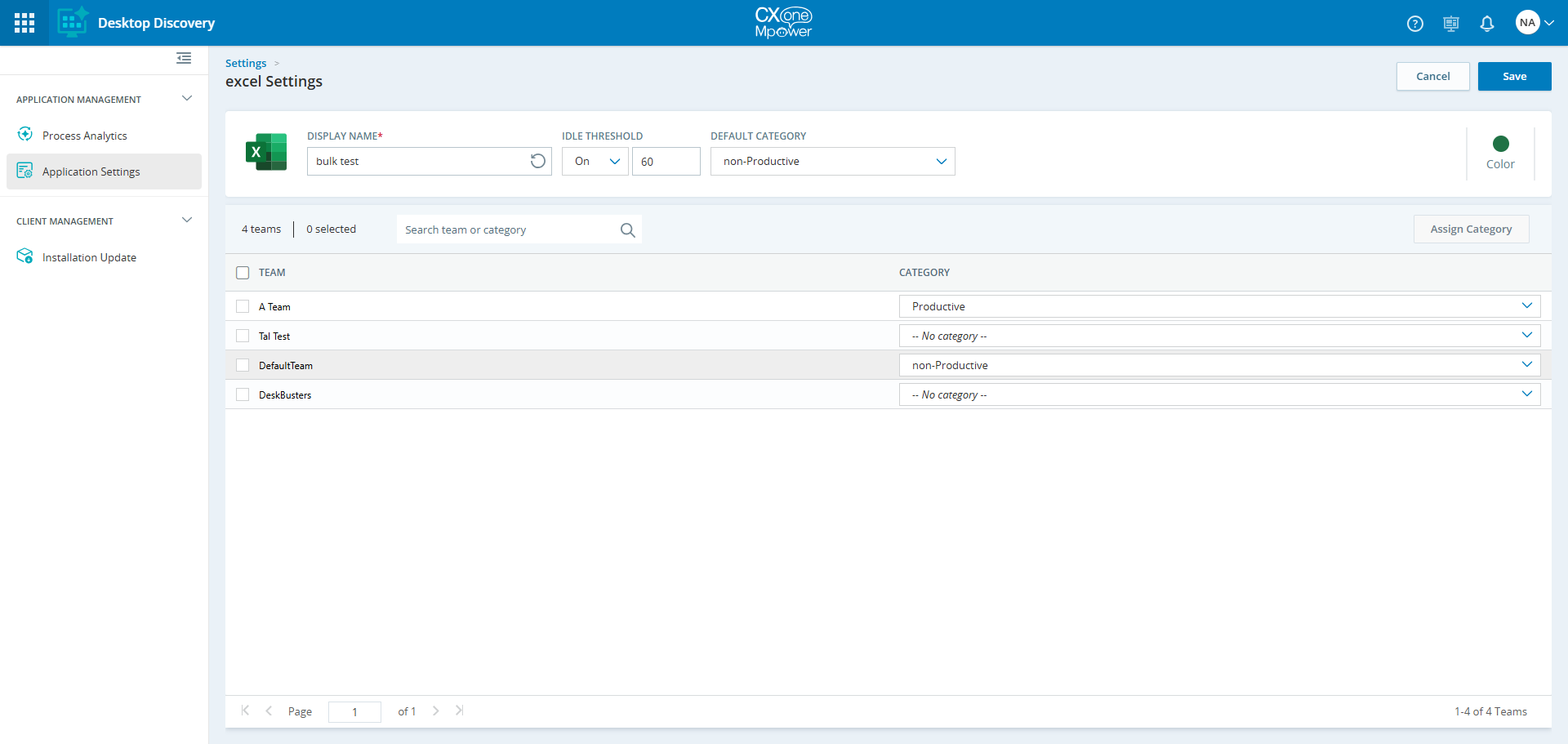Open the NA user avatar menu

[x=1527, y=23]
